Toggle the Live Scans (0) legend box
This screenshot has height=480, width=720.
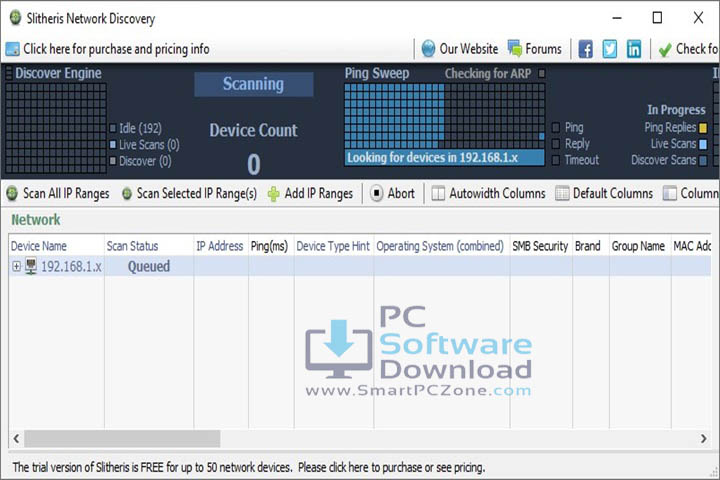coord(112,145)
